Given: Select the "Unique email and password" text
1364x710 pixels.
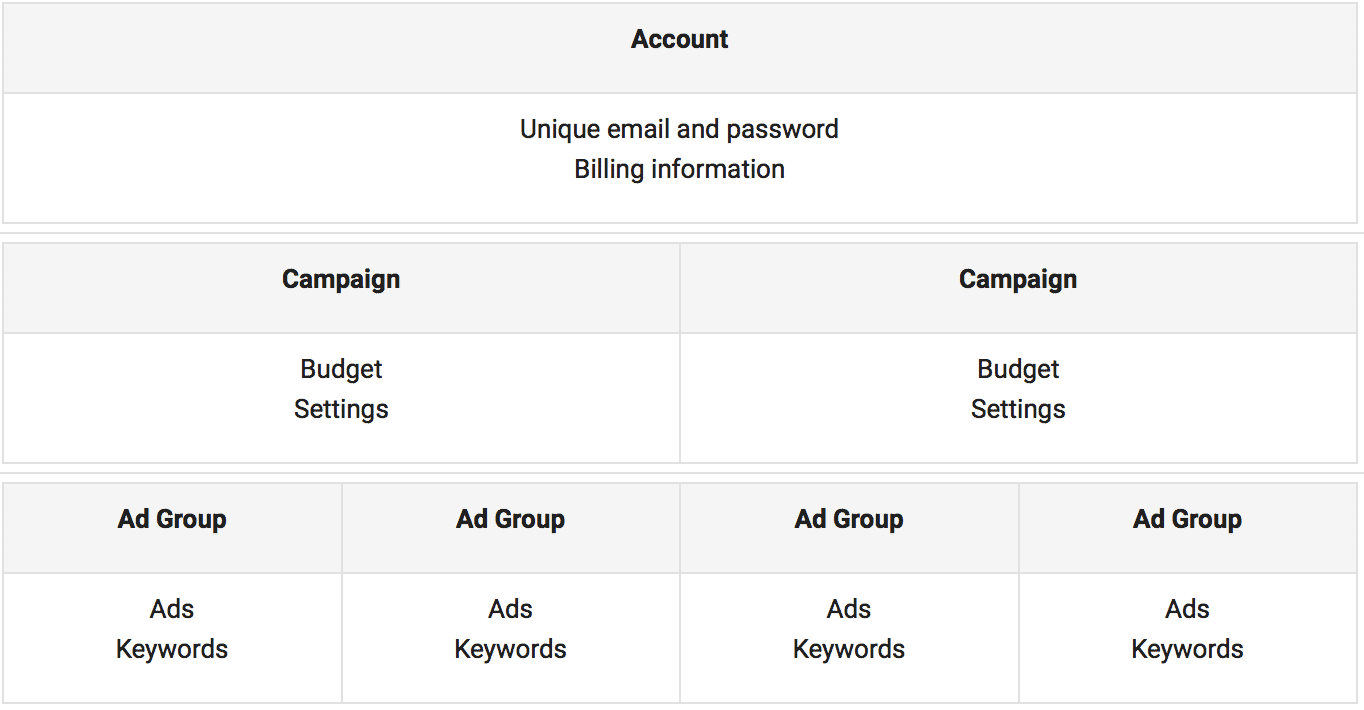Looking at the screenshot, I should pos(679,129).
